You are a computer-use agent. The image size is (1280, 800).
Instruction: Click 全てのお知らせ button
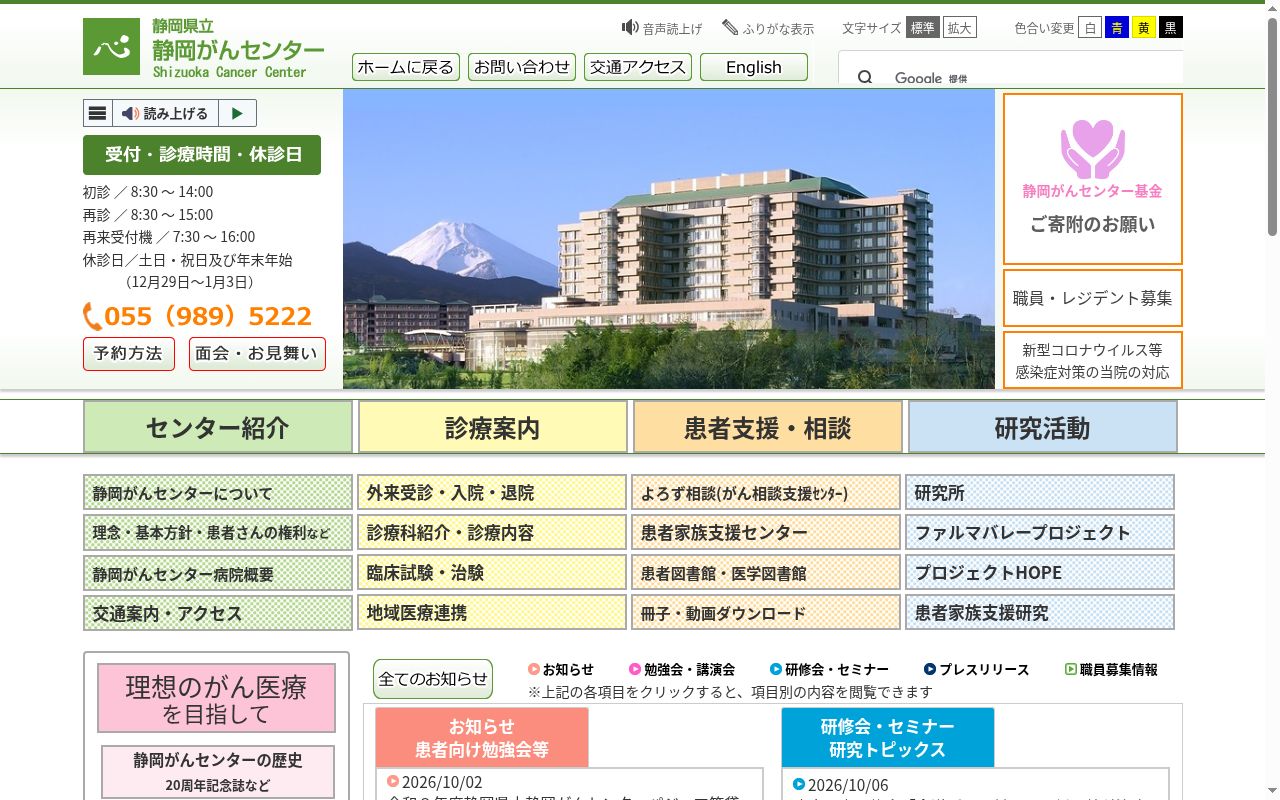(433, 679)
